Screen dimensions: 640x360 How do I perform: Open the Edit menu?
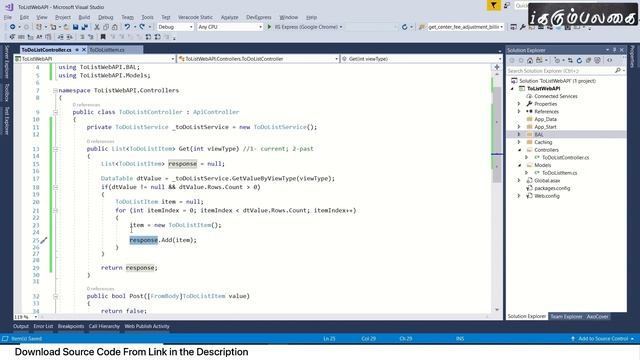point(24,17)
